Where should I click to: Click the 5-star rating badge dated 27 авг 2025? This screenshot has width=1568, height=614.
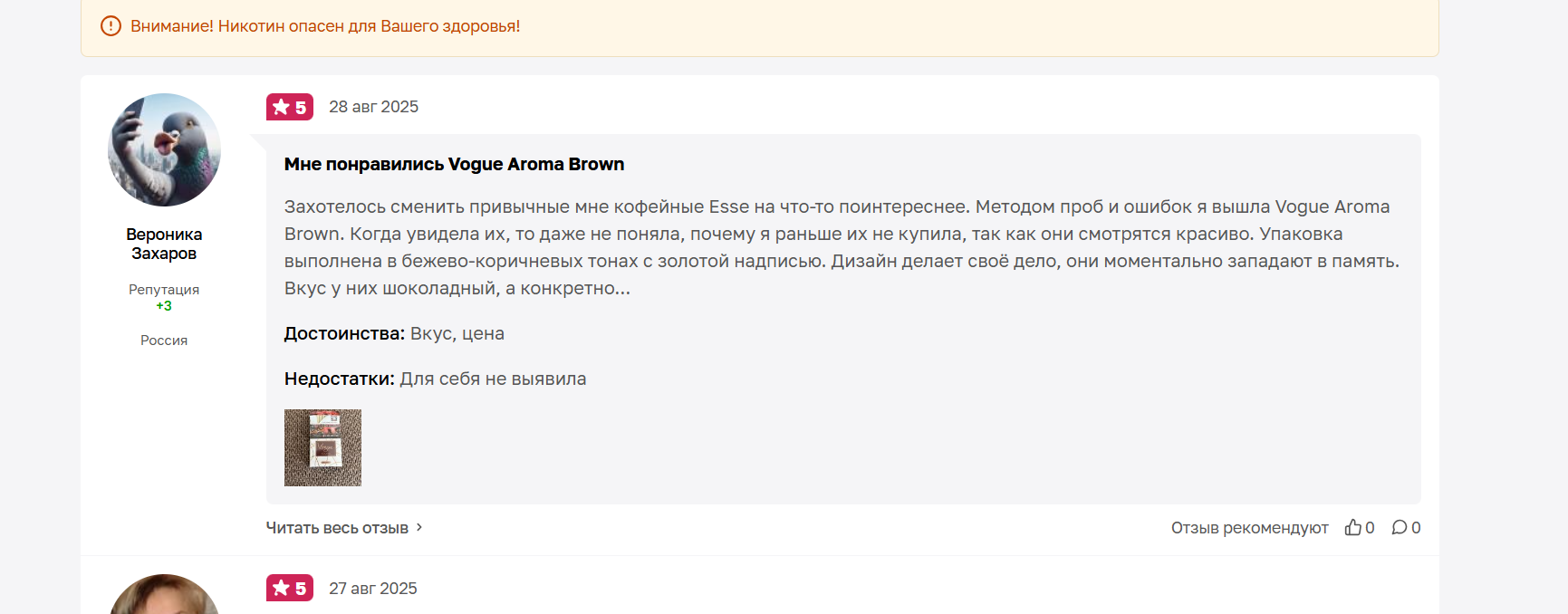[290, 588]
